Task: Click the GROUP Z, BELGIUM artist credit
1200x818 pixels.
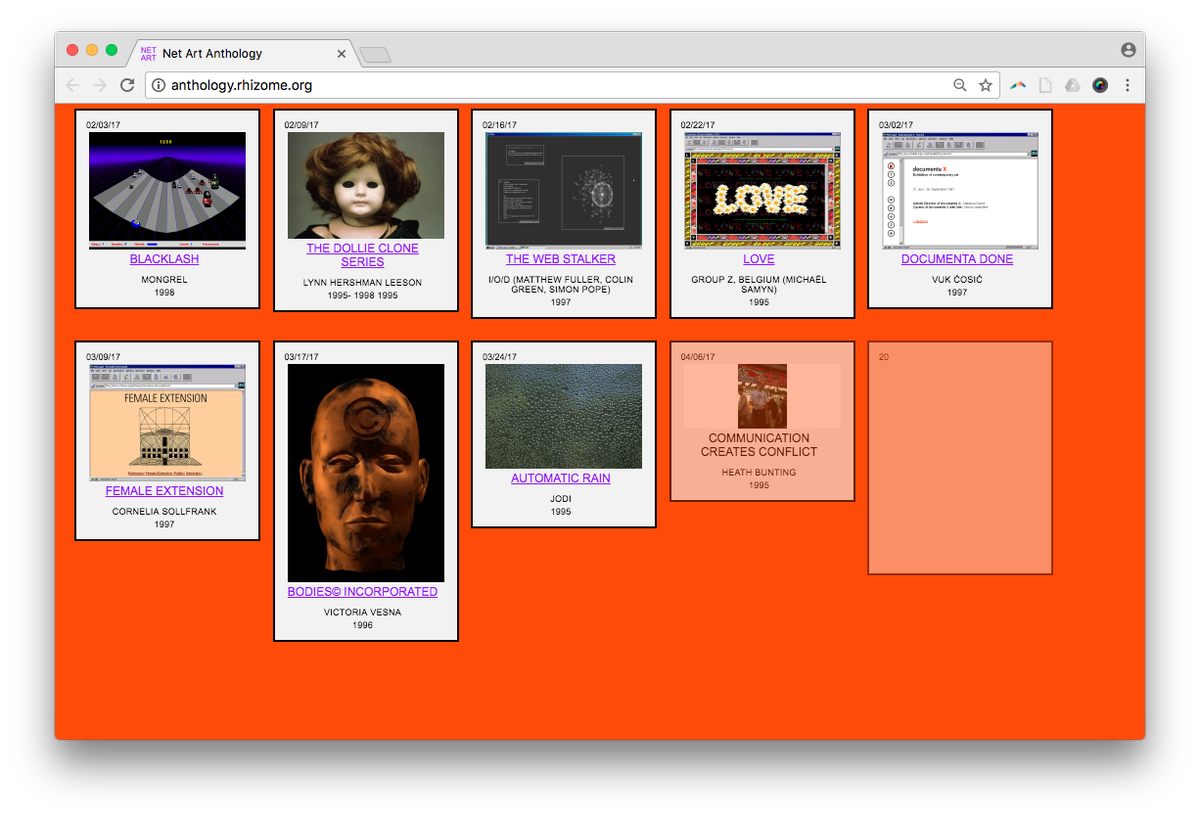Action: pyautogui.click(x=759, y=285)
